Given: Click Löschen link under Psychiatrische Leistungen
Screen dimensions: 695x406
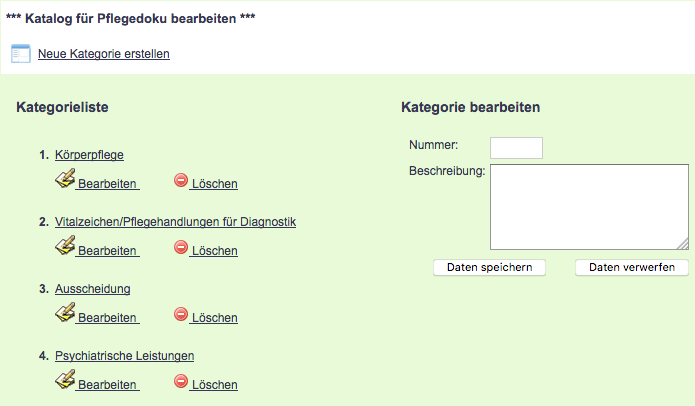Looking at the screenshot, I should [214, 385].
